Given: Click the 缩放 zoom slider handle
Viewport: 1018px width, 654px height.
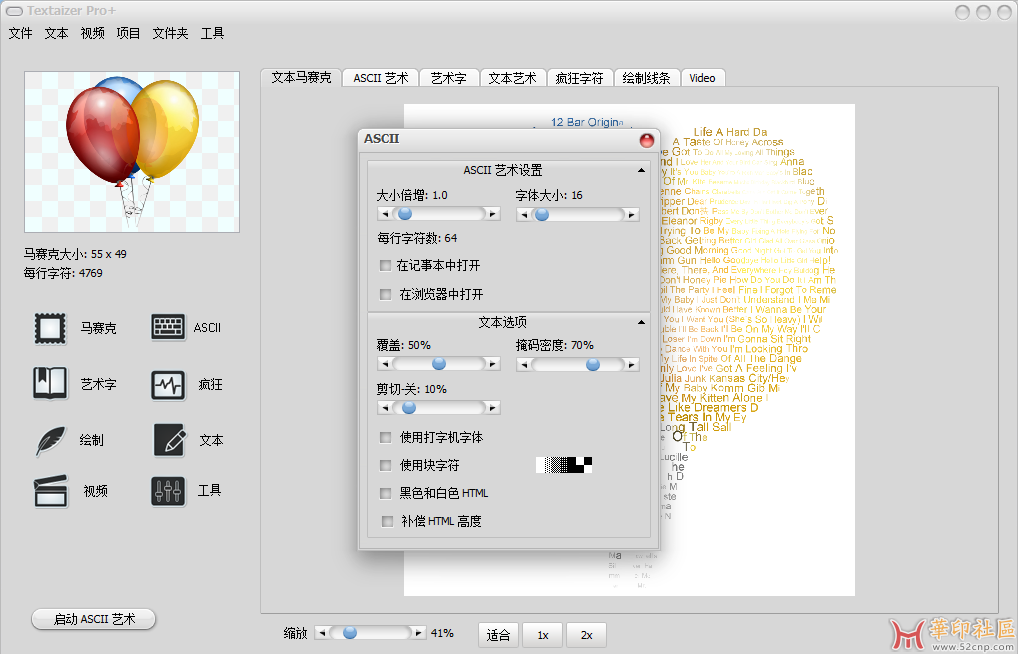Looking at the screenshot, I should [349, 633].
